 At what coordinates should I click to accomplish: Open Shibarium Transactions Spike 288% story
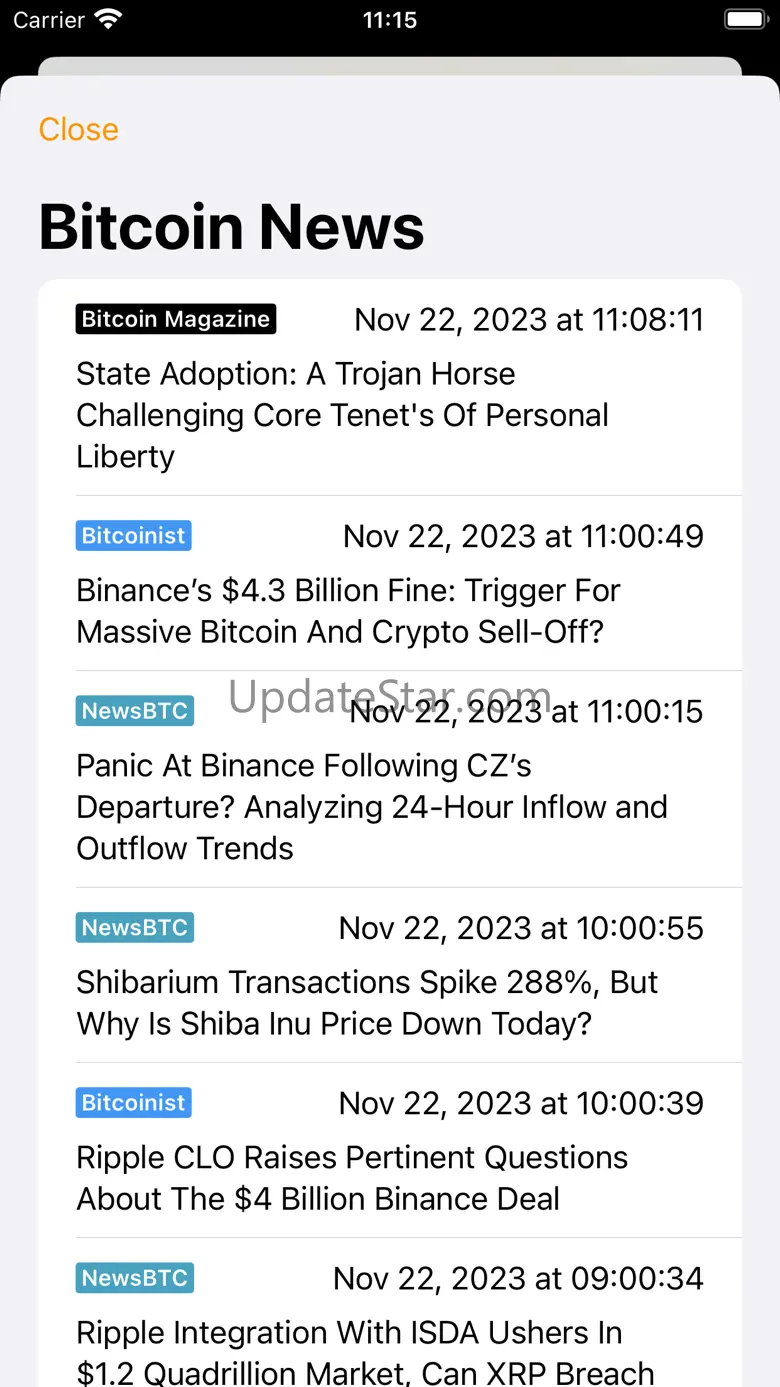(x=366, y=1003)
